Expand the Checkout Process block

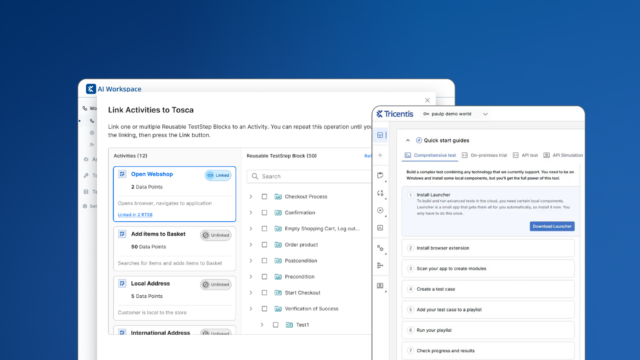pos(251,197)
